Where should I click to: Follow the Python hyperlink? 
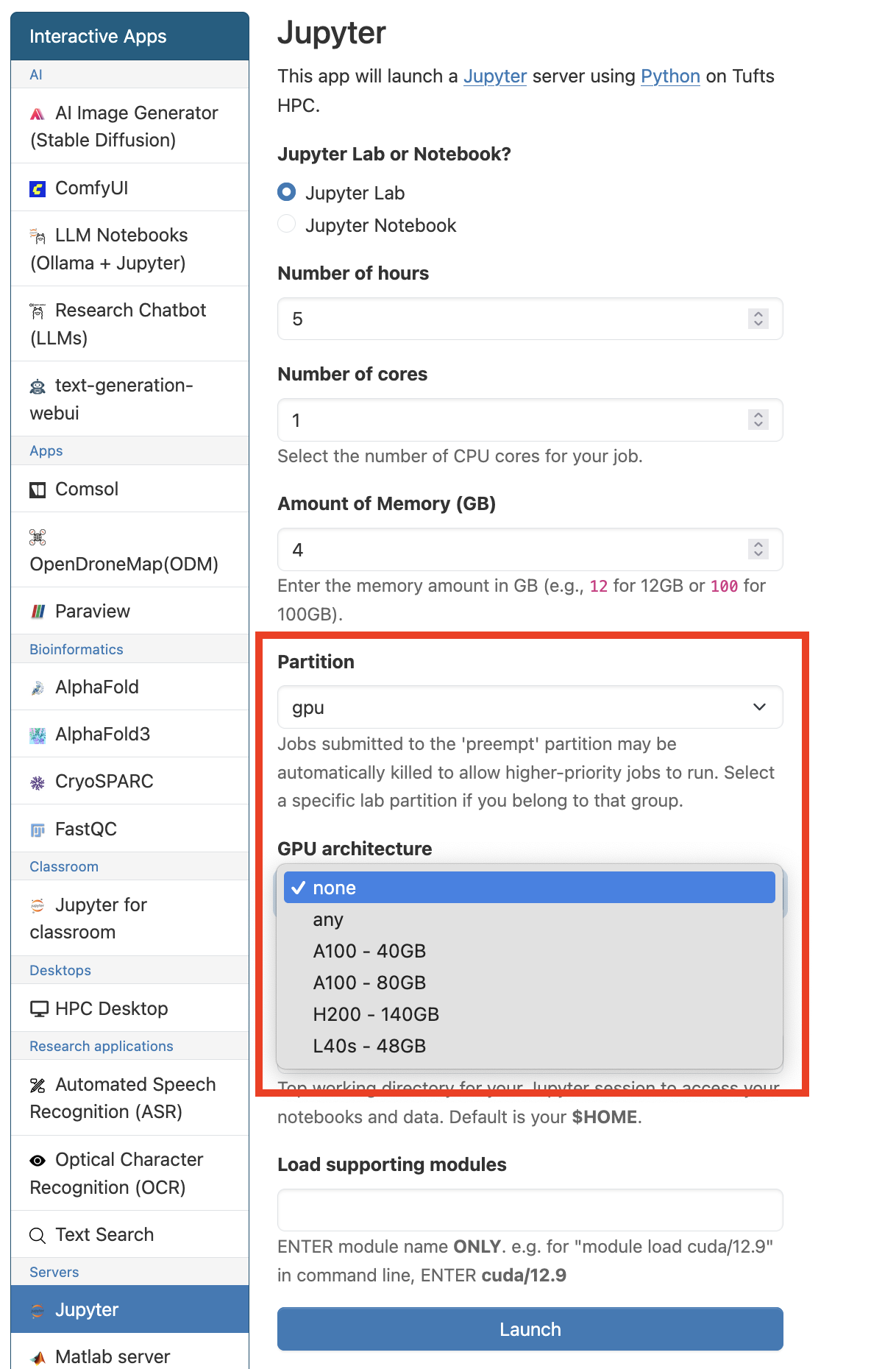coord(669,76)
